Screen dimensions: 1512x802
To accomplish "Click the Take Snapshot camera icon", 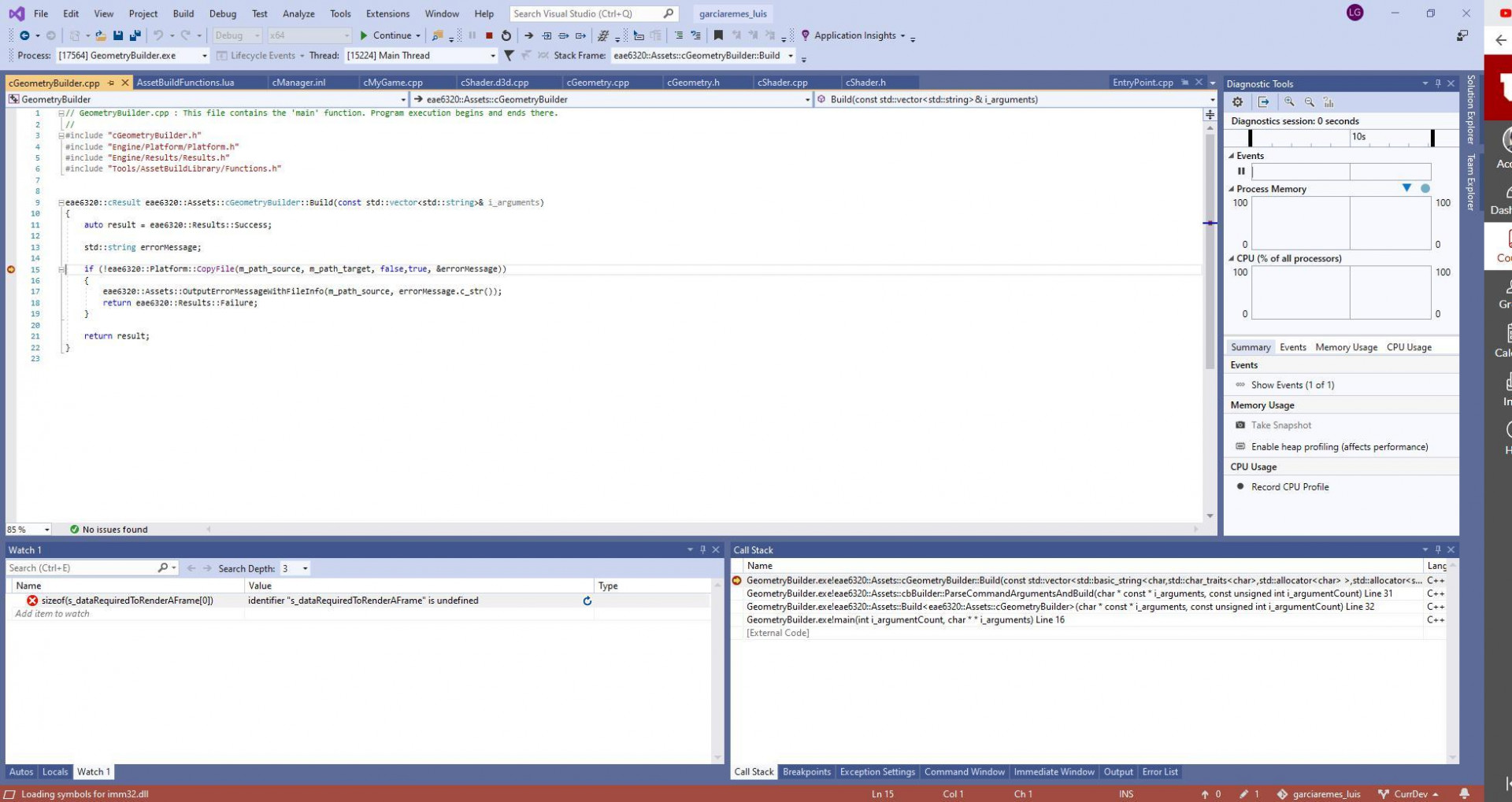I will coord(1240,425).
